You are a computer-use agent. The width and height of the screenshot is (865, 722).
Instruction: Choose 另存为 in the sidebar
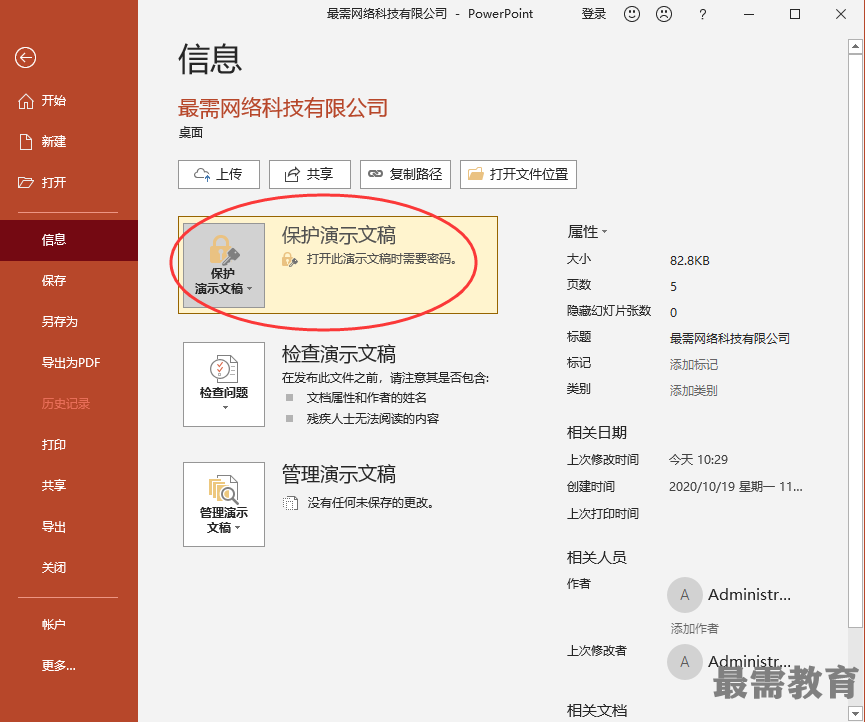point(69,322)
